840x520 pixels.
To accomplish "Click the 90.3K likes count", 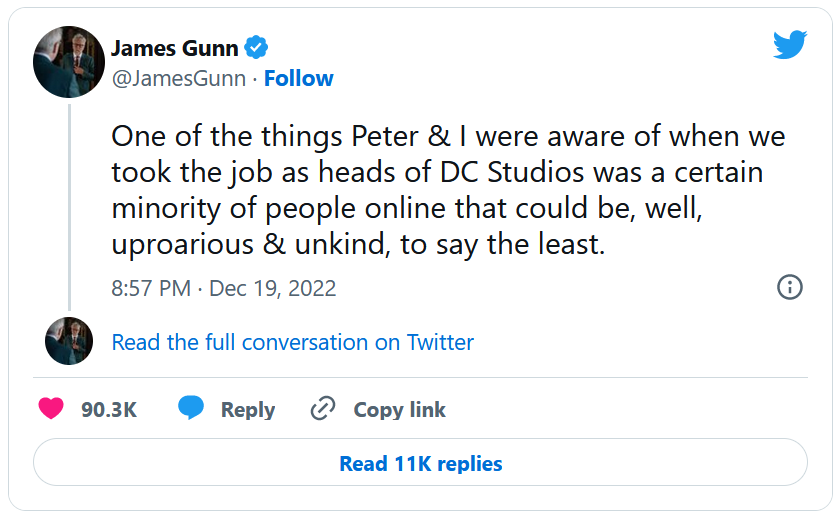I will pyautogui.click(x=108, y=410).
